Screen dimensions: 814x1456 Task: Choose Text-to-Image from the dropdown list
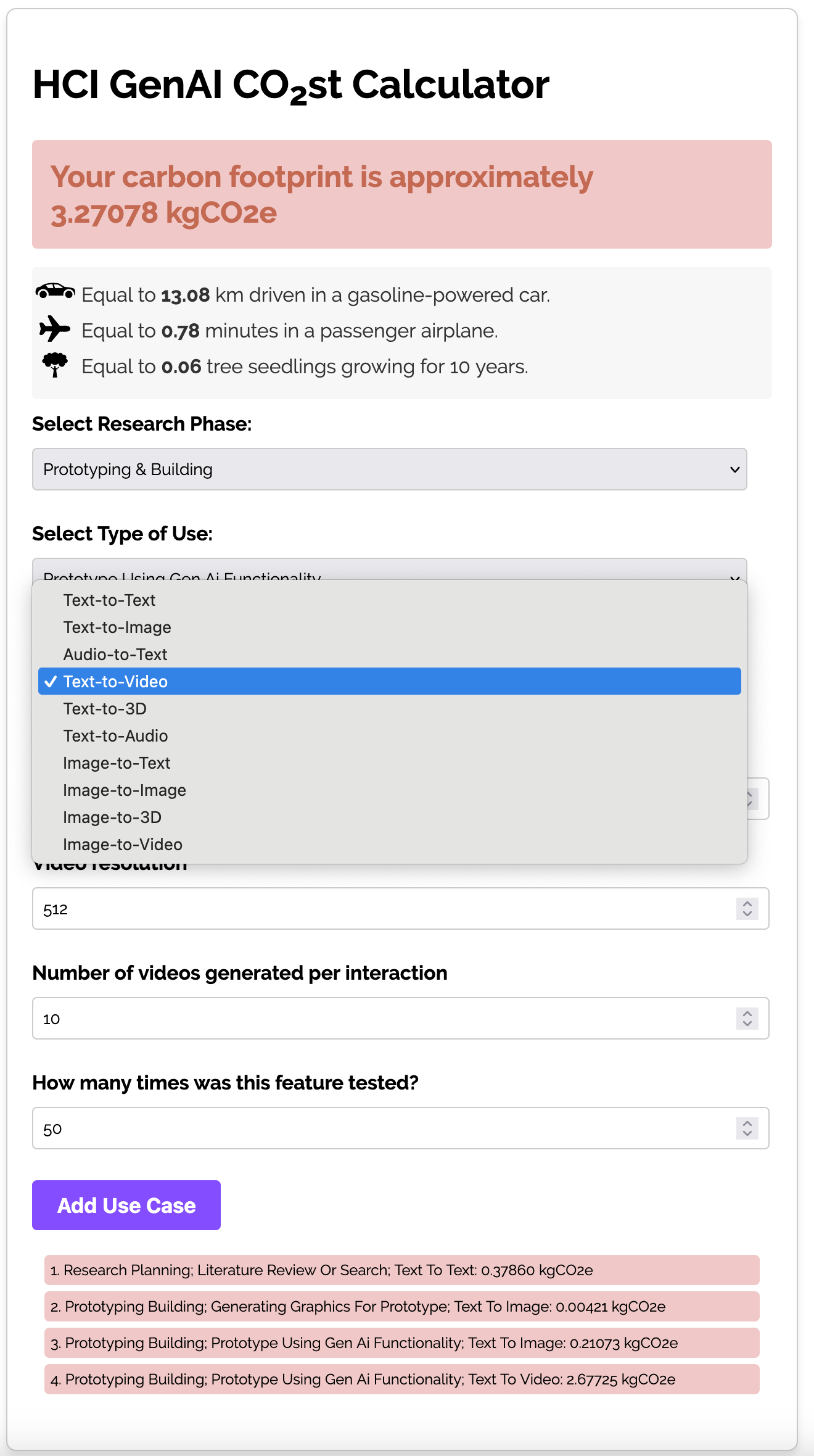(x=117, y=627)
